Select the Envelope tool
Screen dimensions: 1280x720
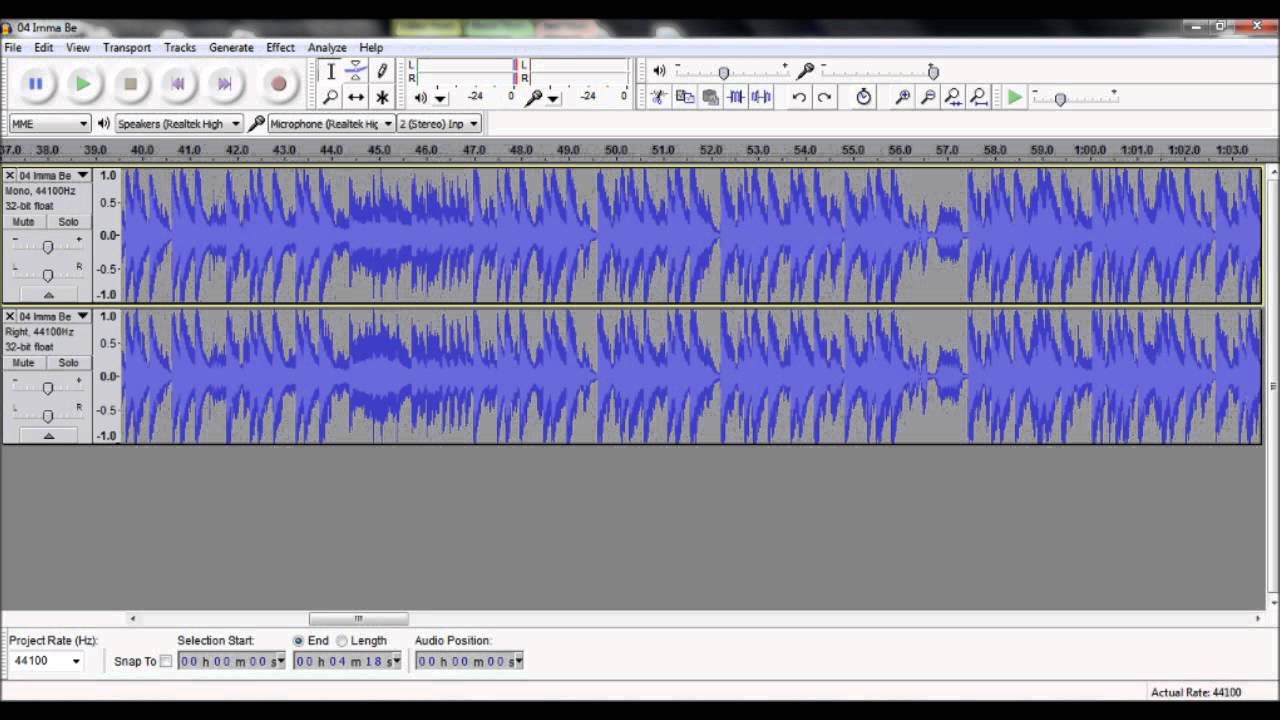(356, 71)
